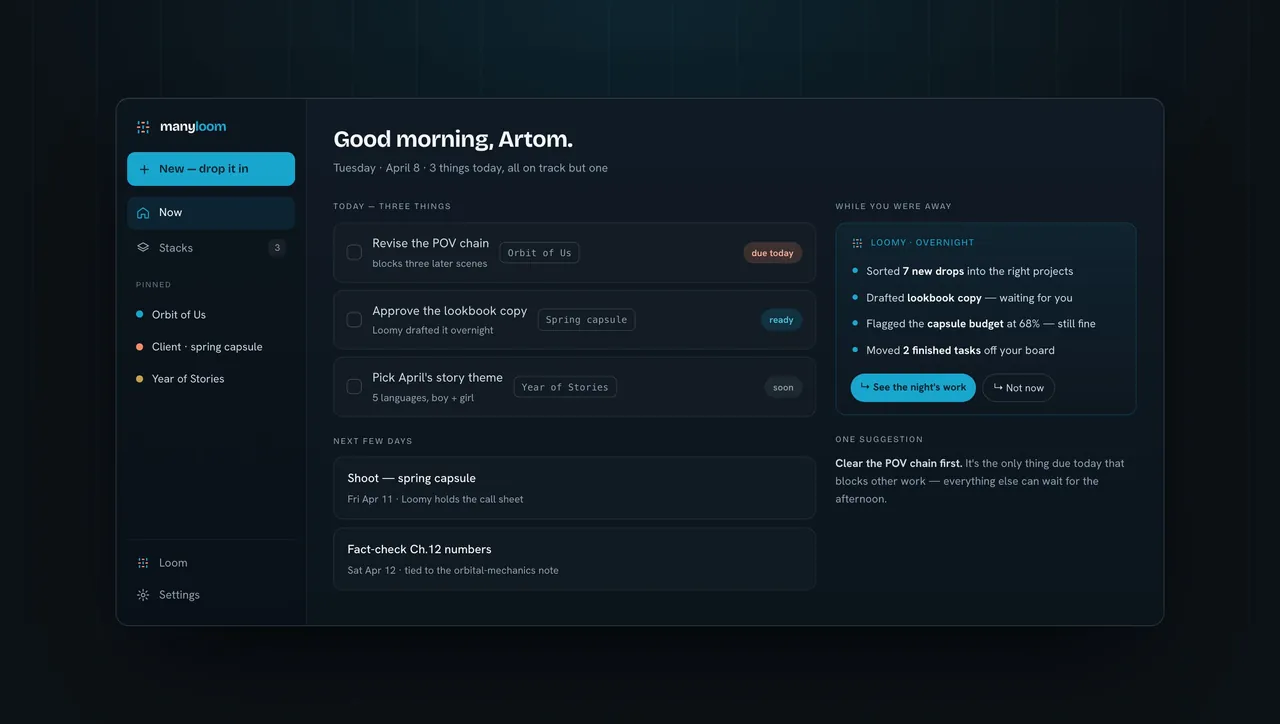Click the grid icon beside Loom
1280x724 pixels.
(x=143, y=563)
